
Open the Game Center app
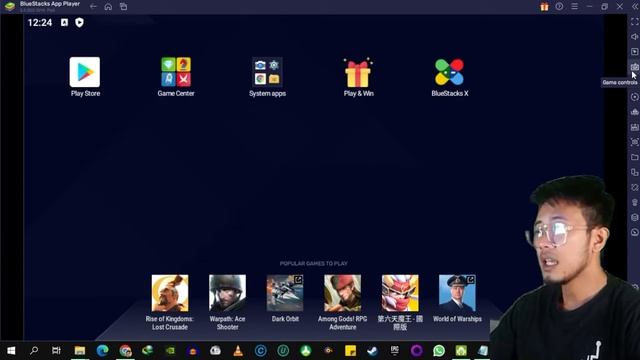[176, 72]
